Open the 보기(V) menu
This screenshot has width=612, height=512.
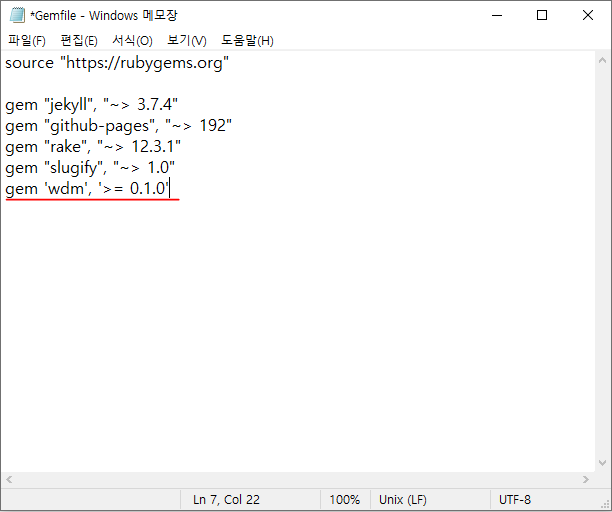coord(187,41)
